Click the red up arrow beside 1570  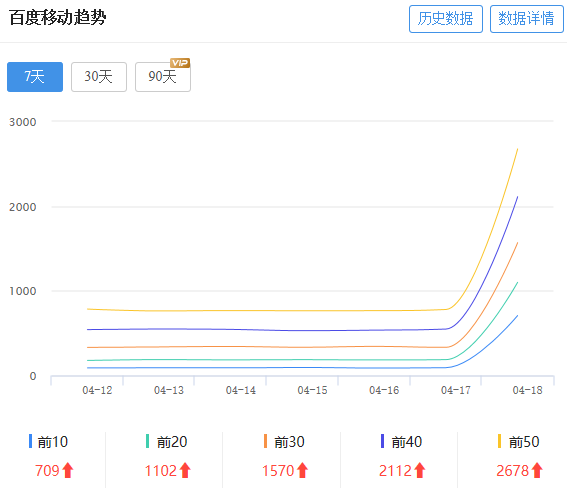(302, 470)
